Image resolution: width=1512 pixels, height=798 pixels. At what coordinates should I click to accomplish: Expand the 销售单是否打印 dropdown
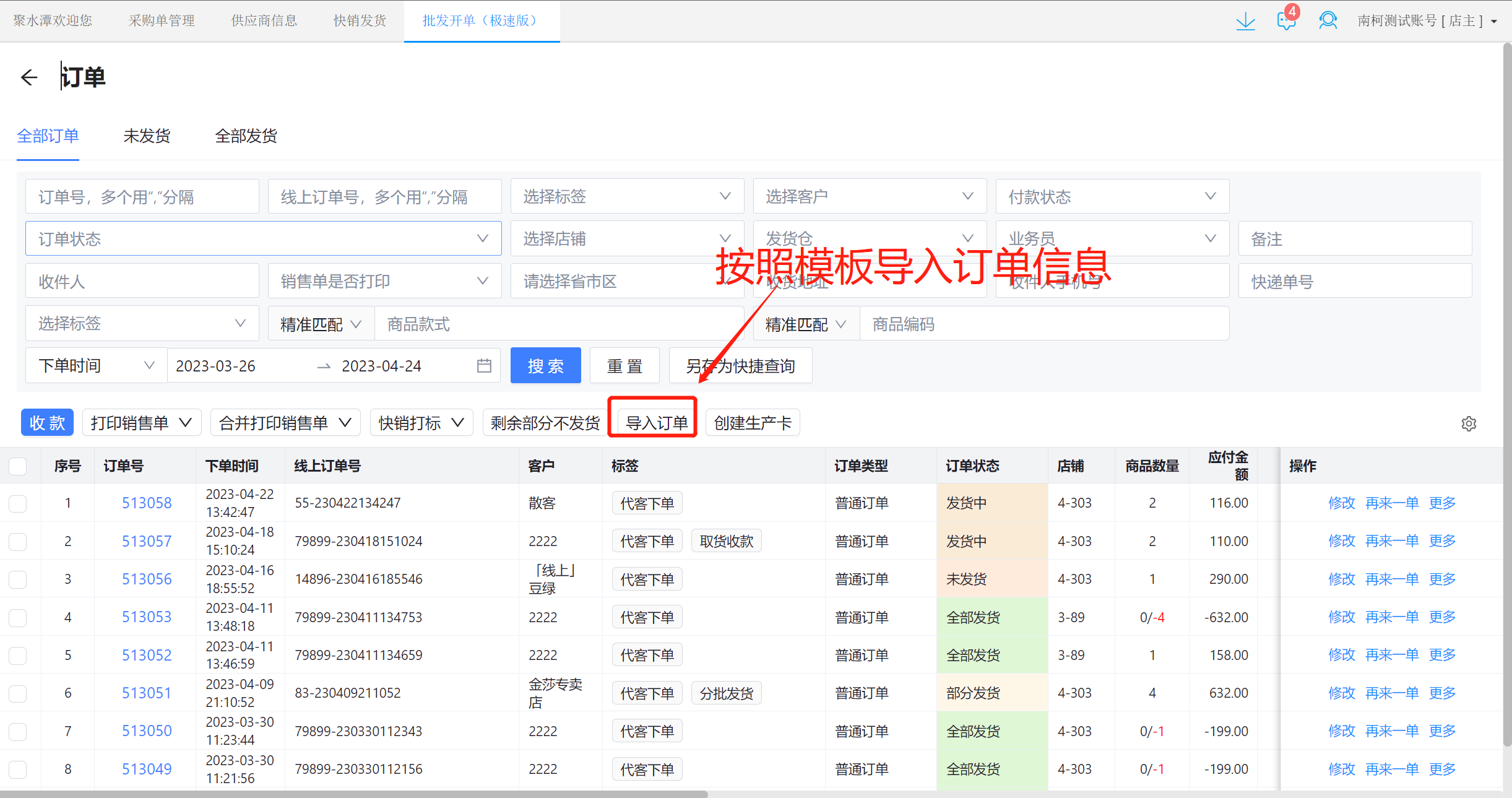pyautogui.click(x=384, y=281)
